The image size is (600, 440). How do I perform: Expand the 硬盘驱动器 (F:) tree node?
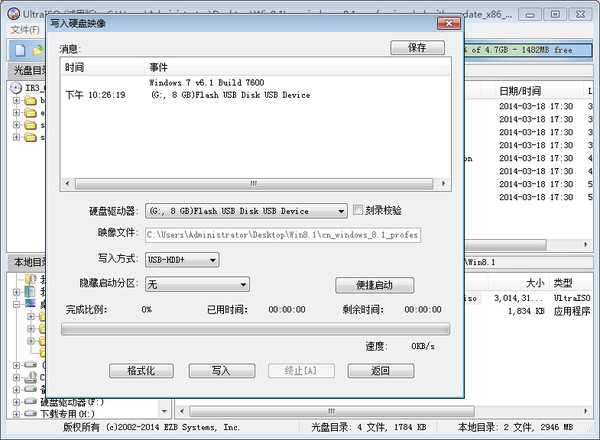point(16,402)
